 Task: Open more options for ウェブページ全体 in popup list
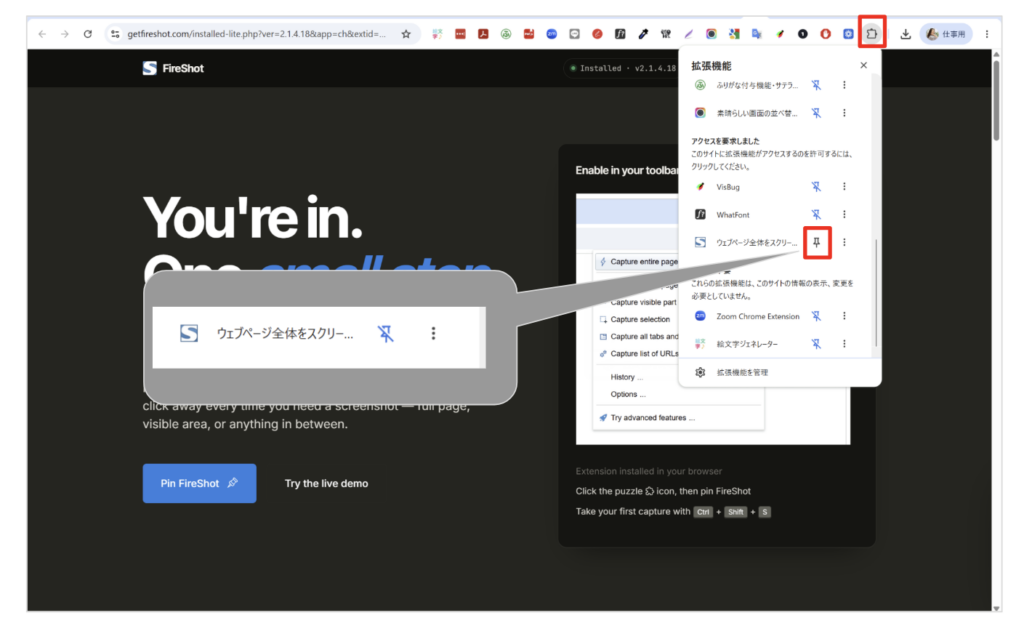pyautogui.click(x=844, y=242)
